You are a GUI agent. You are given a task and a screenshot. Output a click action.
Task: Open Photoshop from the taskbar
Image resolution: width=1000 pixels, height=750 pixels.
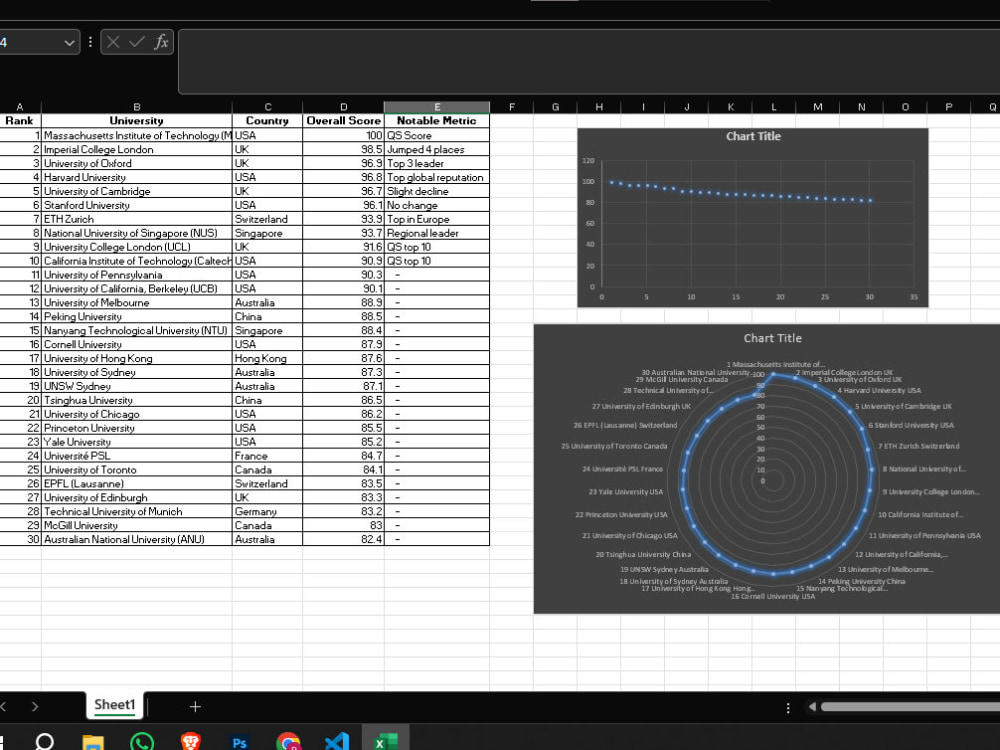click(x=239, y=742)
